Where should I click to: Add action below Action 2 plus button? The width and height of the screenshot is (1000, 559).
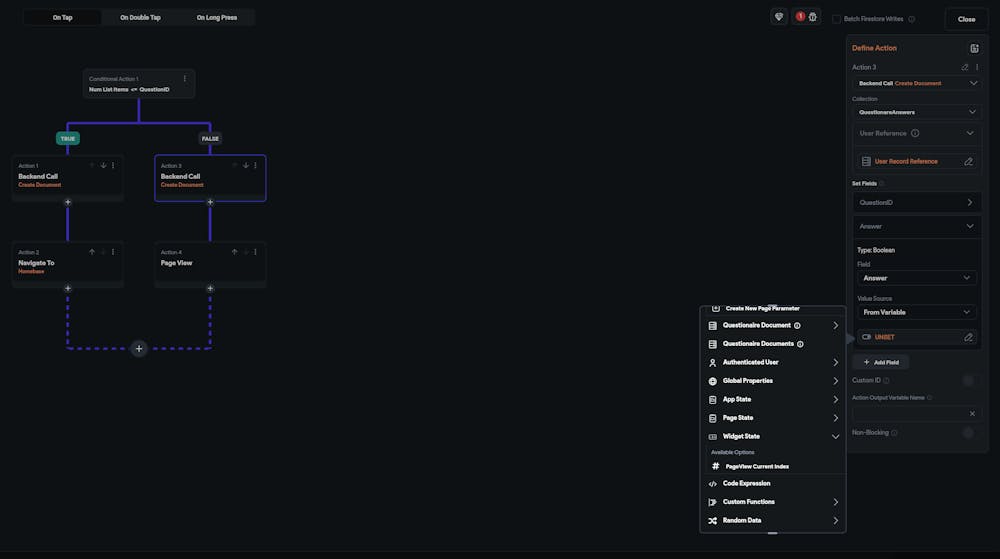(x=68, y=288)
